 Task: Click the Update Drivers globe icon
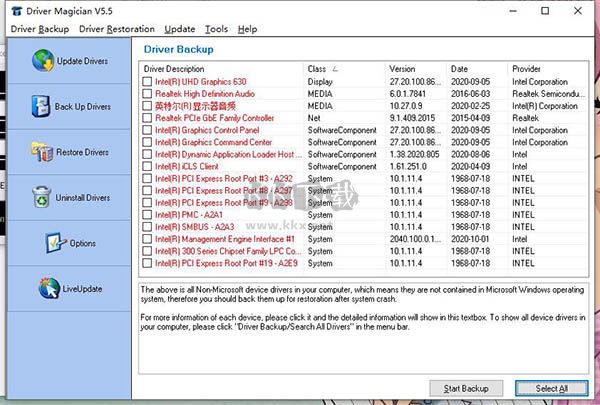coord(43,61)
